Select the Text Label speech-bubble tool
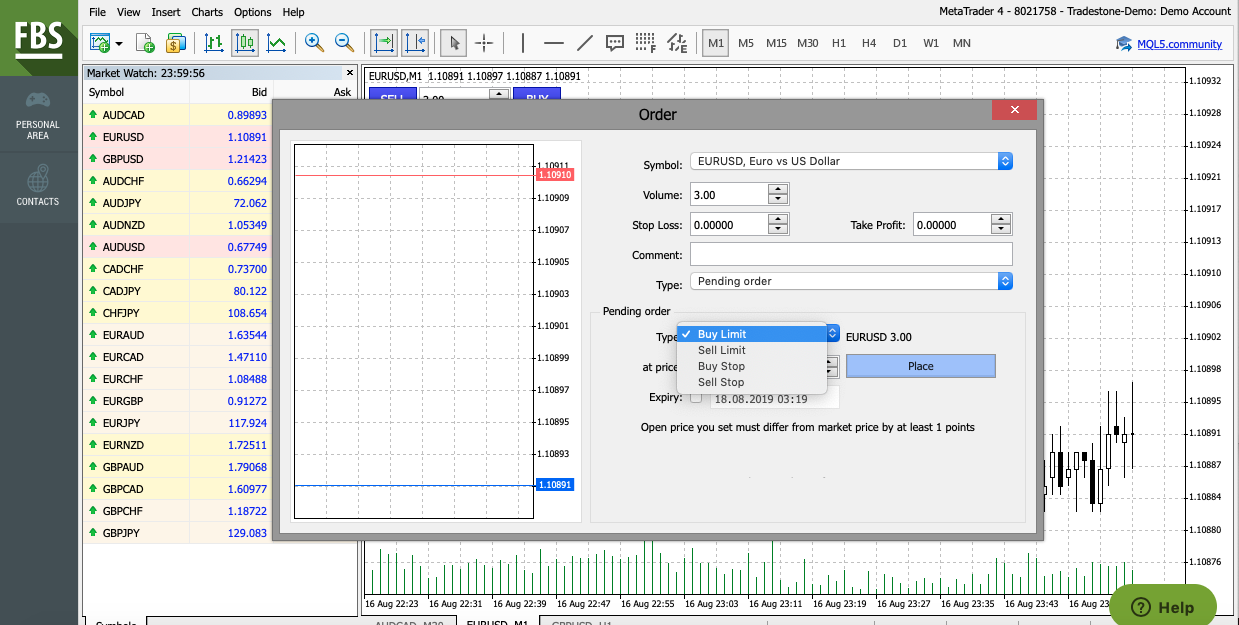This screenshot has height=625, width=1239. click(x=615, y=43)
